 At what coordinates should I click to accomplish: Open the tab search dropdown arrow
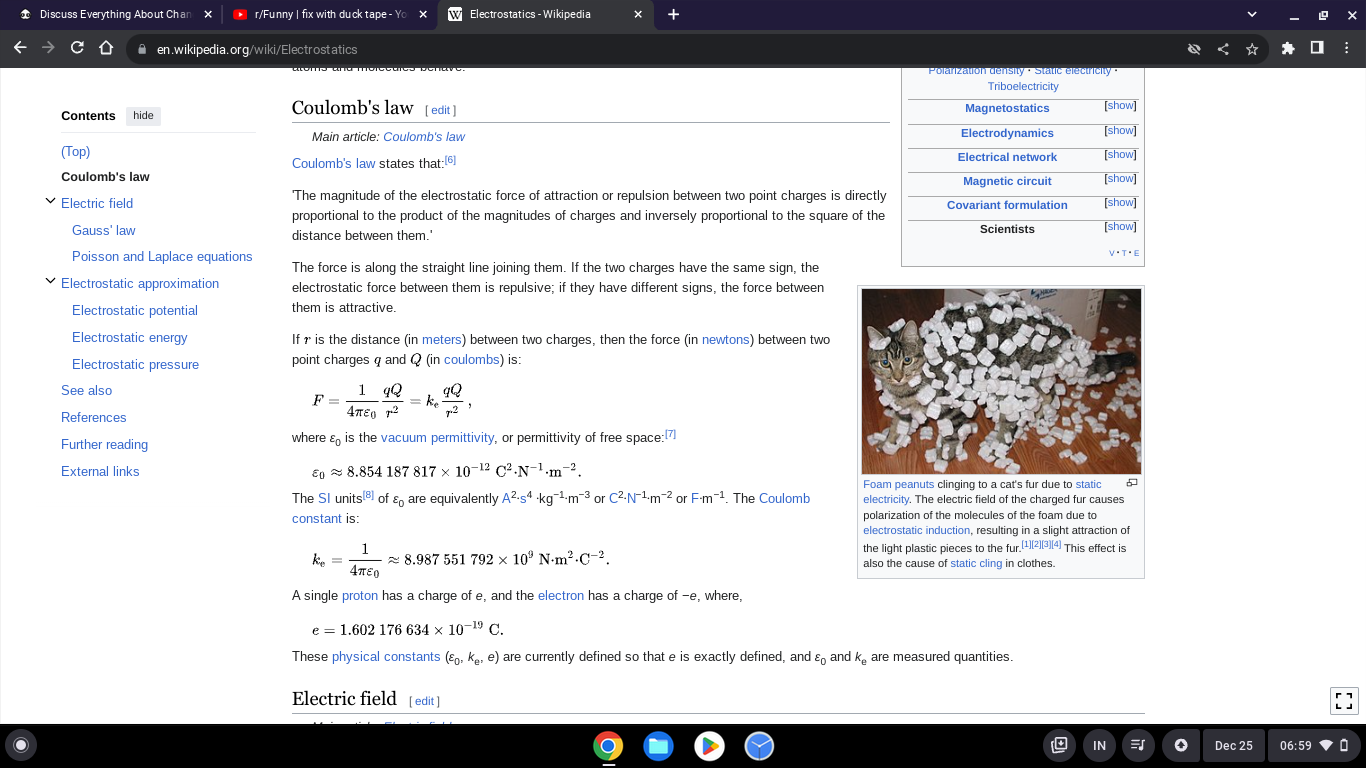[x=1251, y=14]
